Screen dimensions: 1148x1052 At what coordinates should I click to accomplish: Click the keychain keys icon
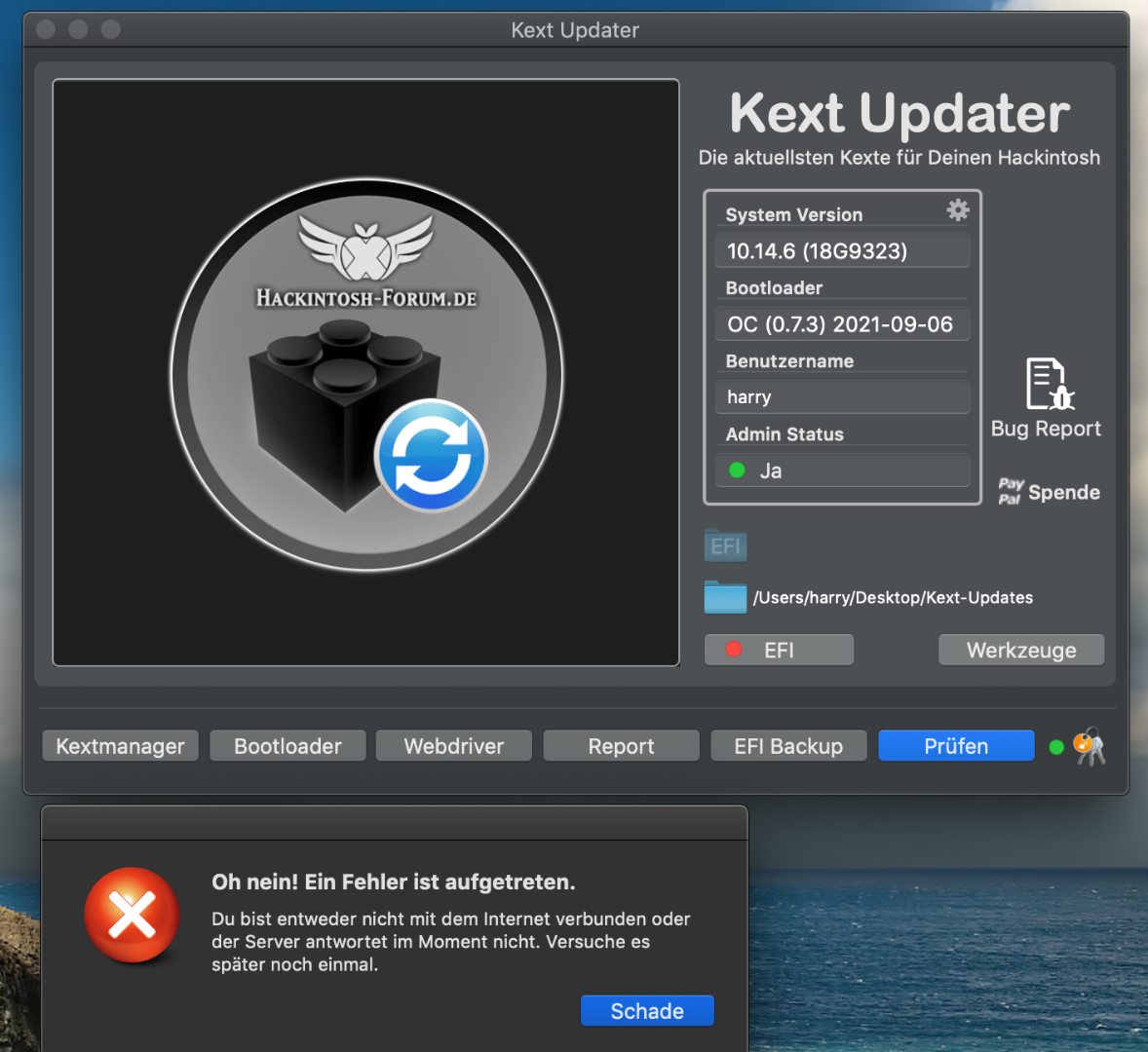(1090, 747)
